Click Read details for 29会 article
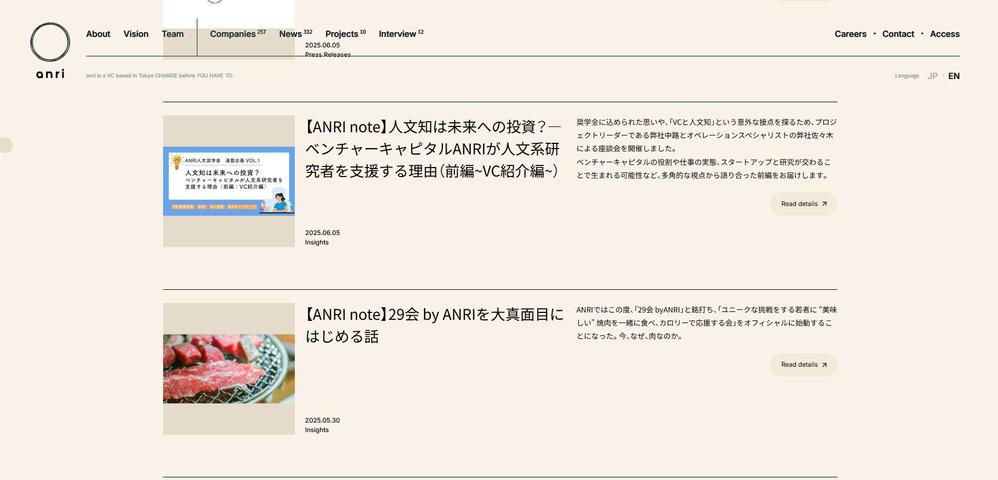998x480 pixels. (803, 365)
